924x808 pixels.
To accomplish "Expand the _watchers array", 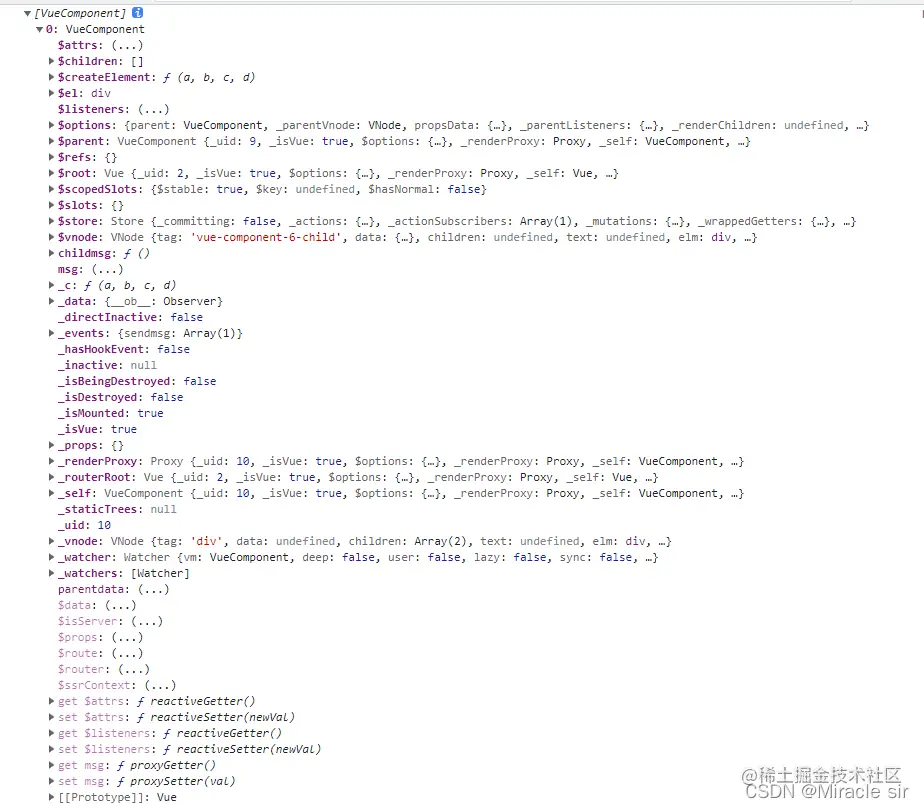I will 51,573.
